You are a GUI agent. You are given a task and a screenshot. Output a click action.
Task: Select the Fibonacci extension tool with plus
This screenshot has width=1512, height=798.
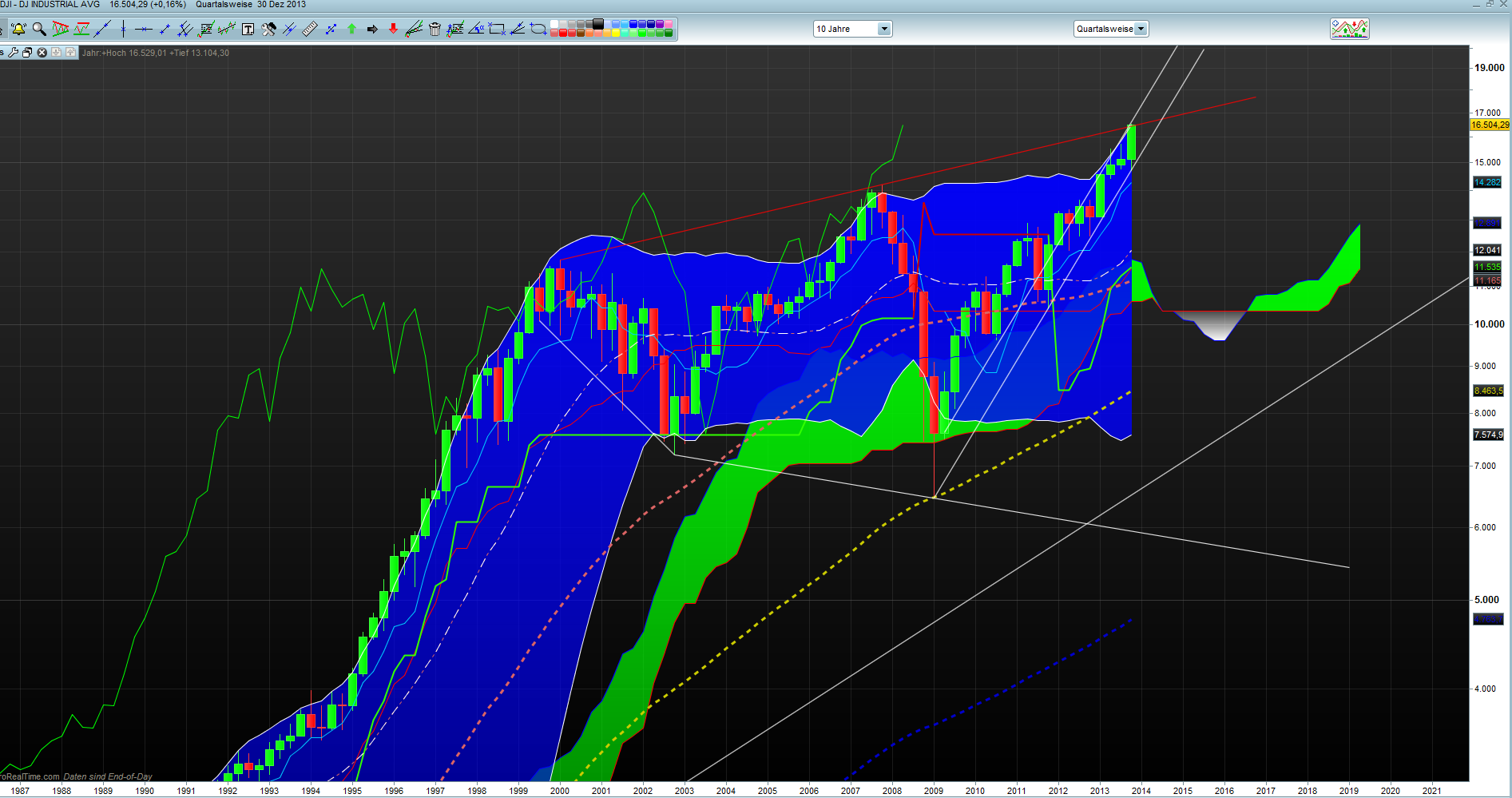[x=455, y=30]
